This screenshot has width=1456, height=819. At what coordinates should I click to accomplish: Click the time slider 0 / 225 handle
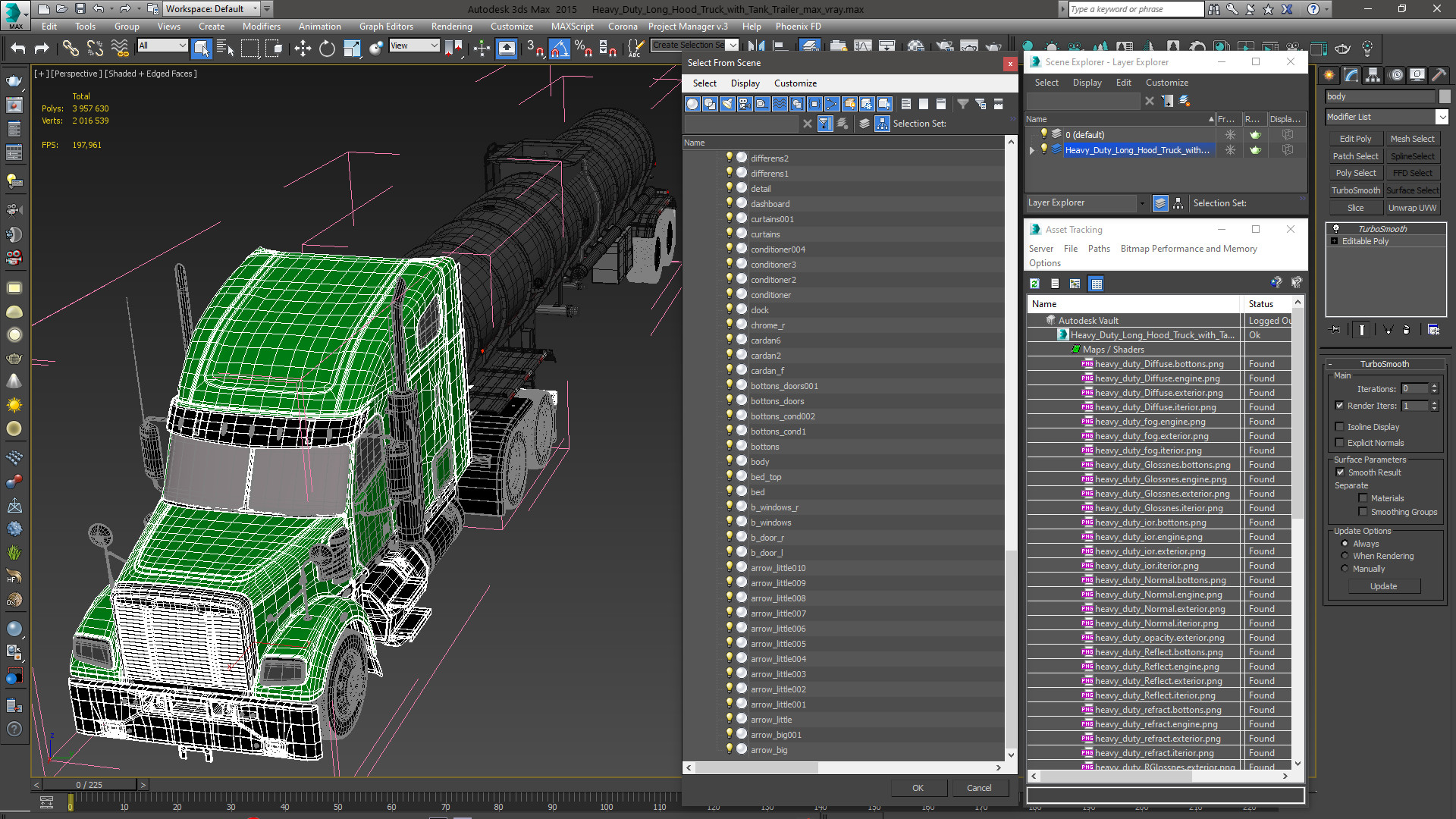89,785
